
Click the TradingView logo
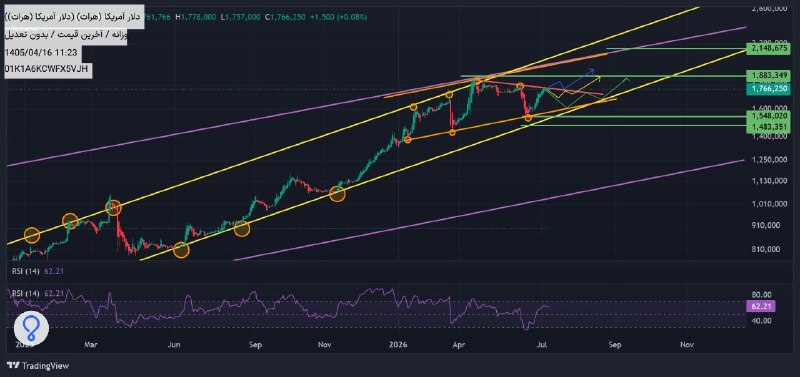point(38,366)
